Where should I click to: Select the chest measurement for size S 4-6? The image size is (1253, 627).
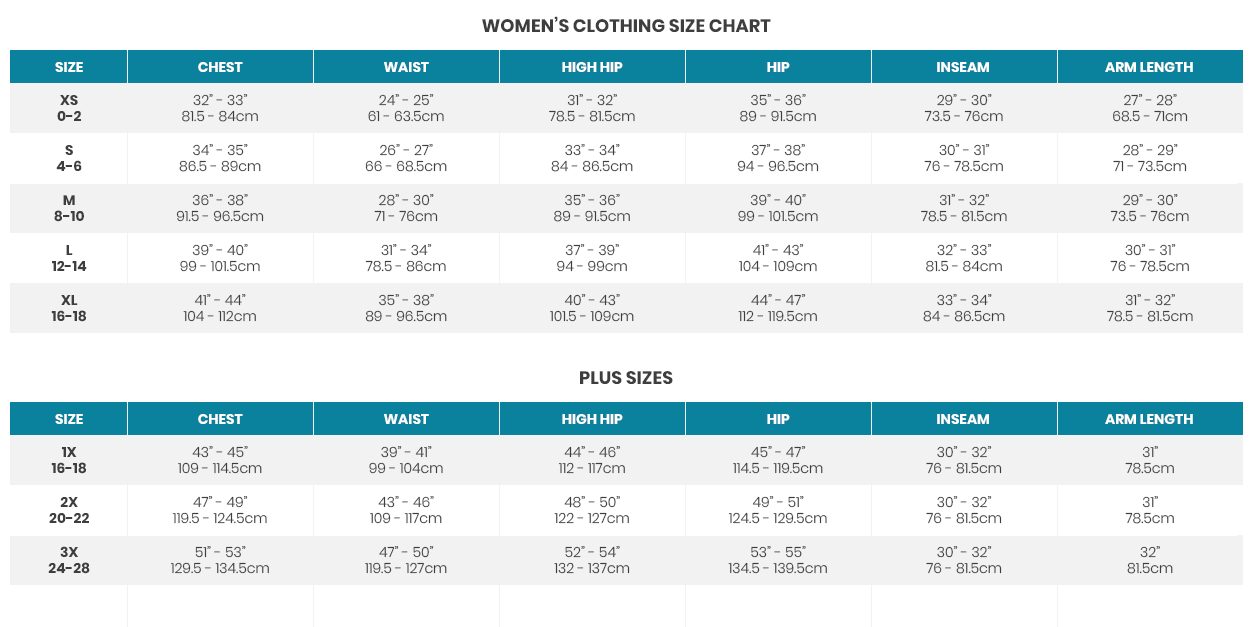point(220,158)
